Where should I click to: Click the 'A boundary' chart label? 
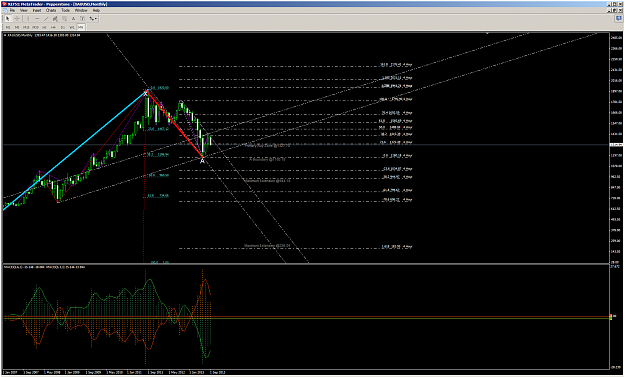pos(267,159)
